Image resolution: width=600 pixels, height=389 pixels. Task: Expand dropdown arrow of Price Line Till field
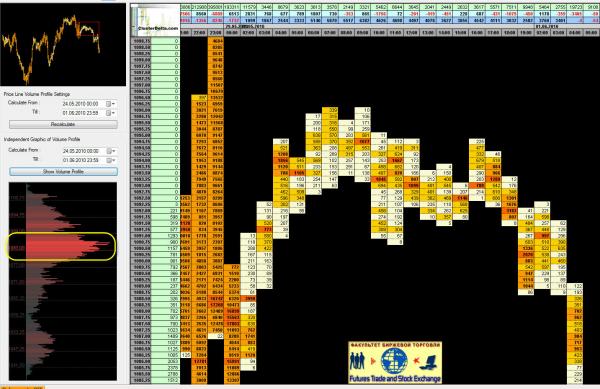(114, 113)
